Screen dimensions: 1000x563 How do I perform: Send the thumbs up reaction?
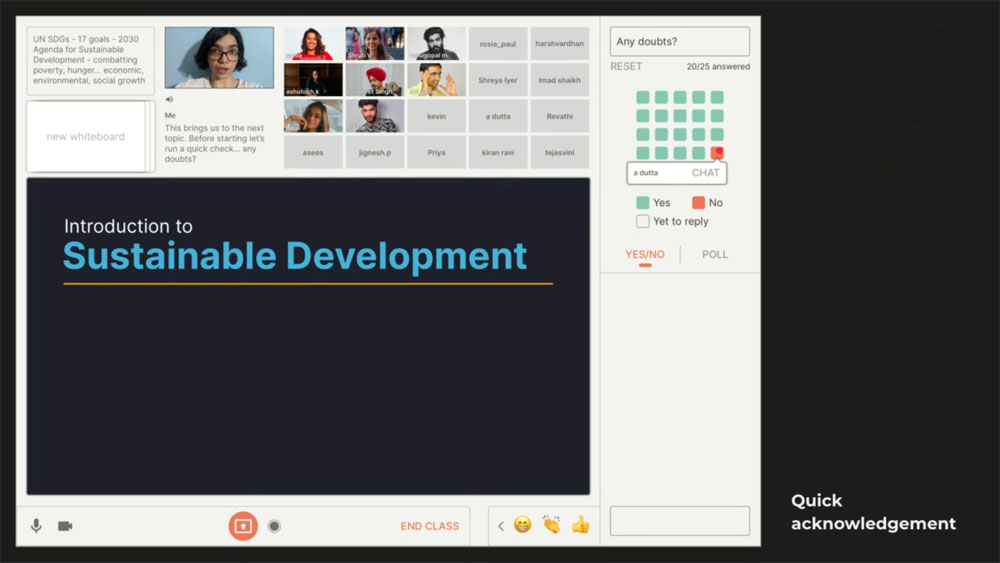pos(580,525)
